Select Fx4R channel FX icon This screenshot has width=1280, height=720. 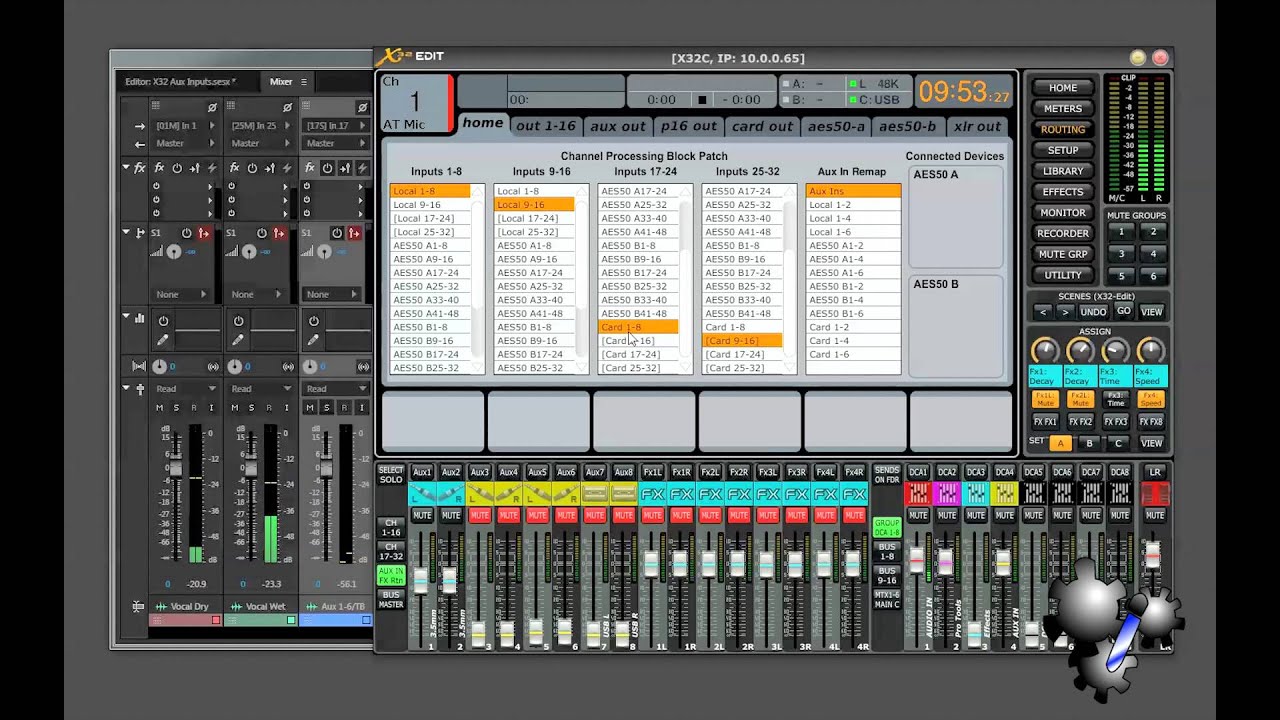click(854, 494)
